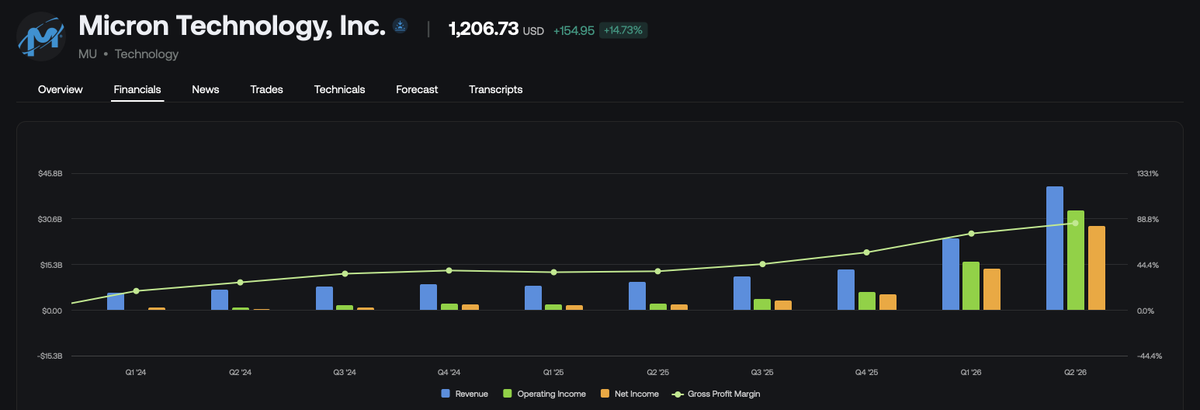
Task: Click the $30.6B axis label
Action: point(50,219)
